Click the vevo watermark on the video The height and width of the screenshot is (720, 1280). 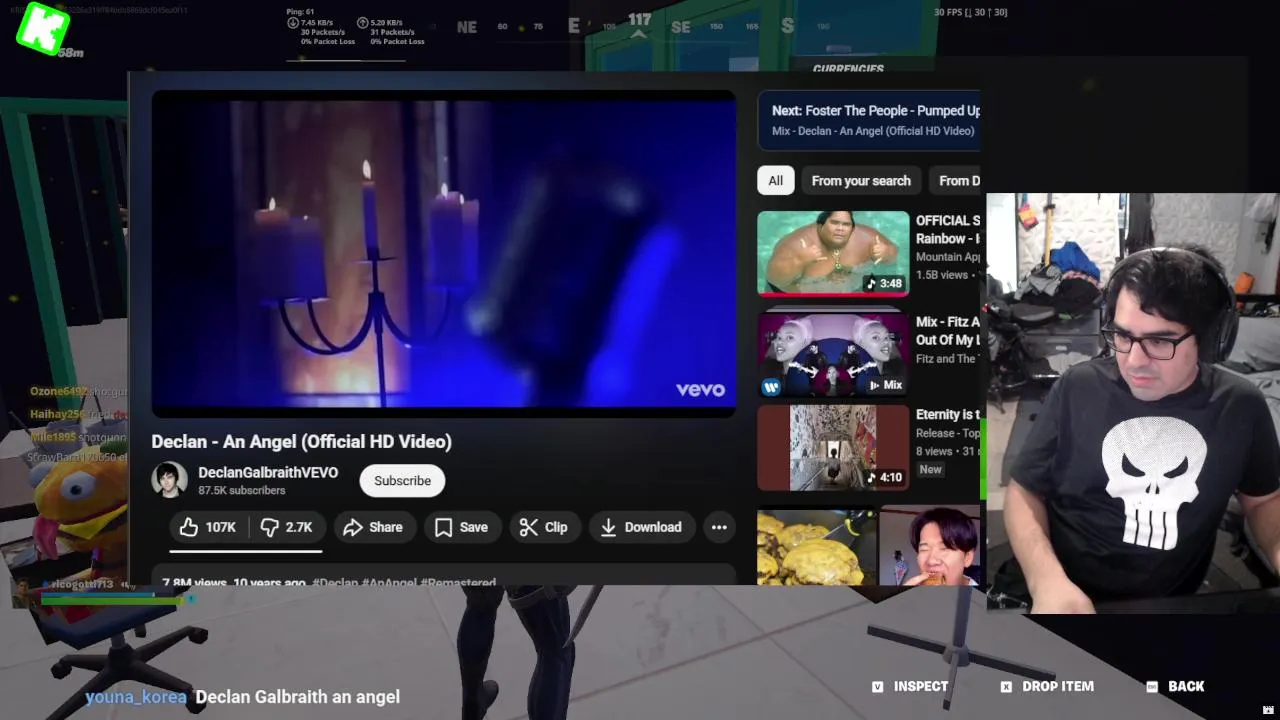pos(700,390)
